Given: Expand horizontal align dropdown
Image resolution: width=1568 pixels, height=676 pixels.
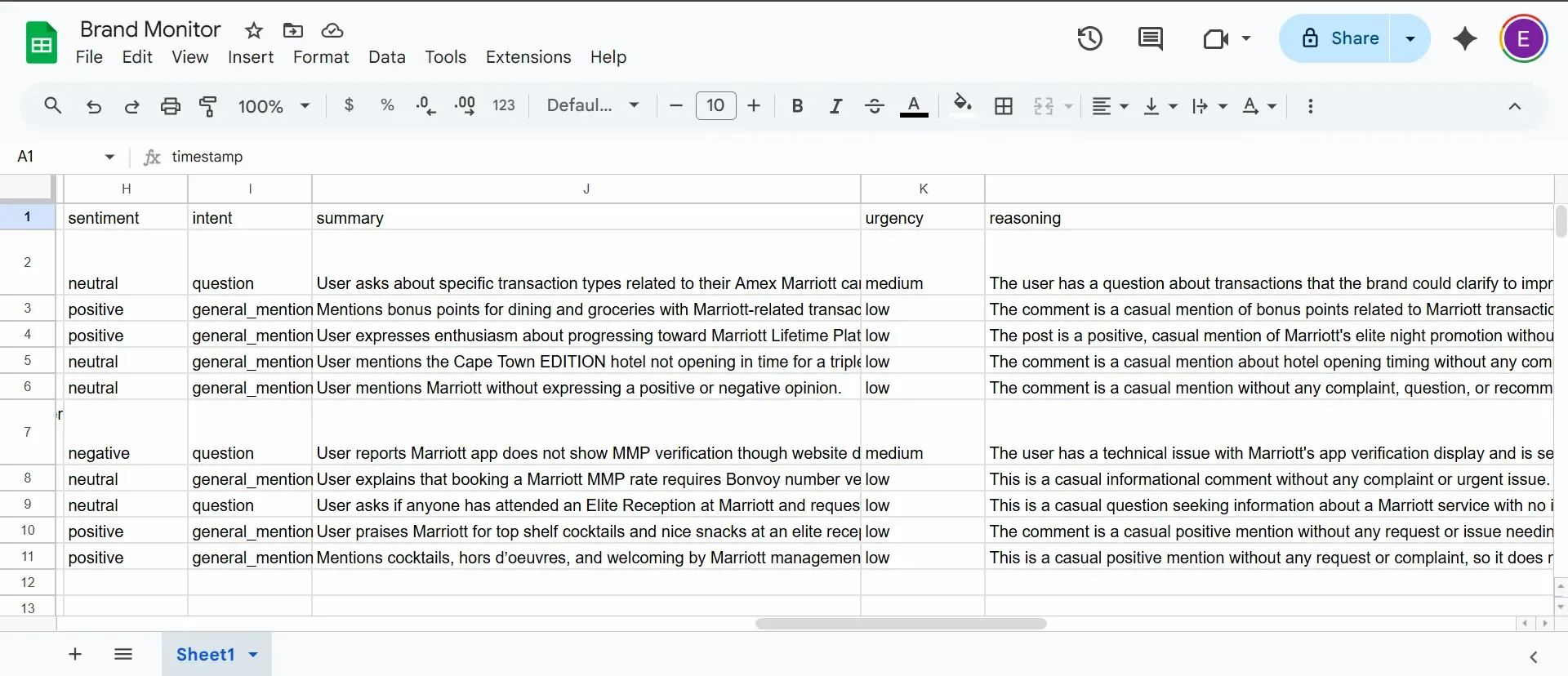Looking at the screenshot, I should coord(1124,107).
